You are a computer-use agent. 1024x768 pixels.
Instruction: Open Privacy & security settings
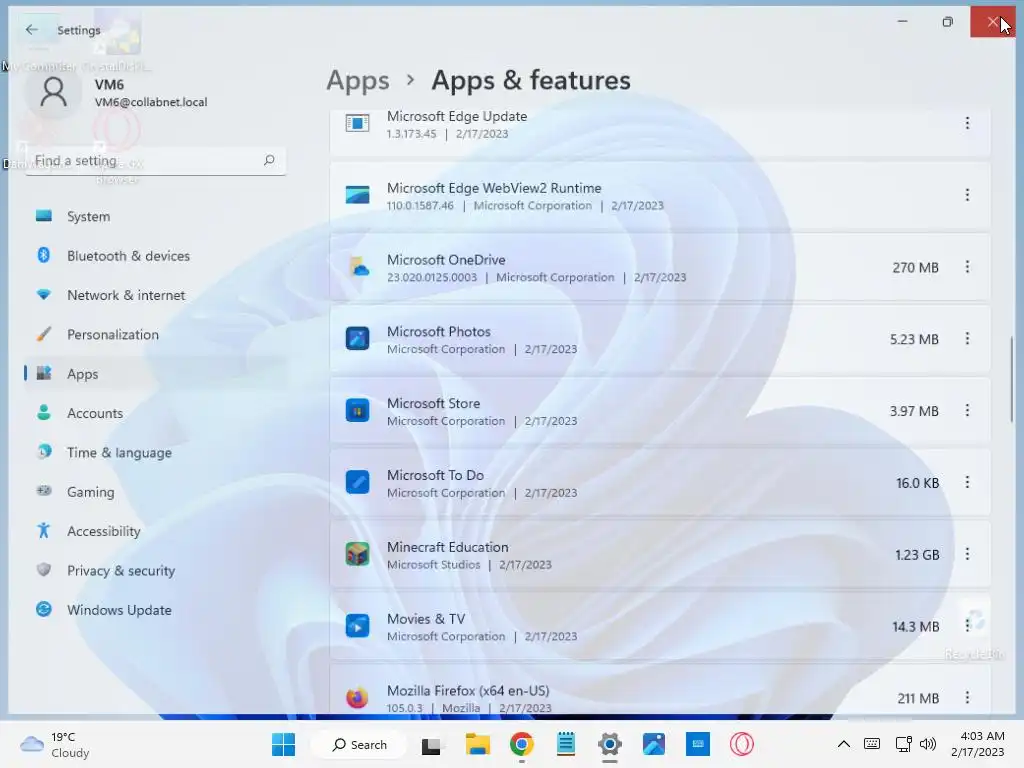[155, 570]
